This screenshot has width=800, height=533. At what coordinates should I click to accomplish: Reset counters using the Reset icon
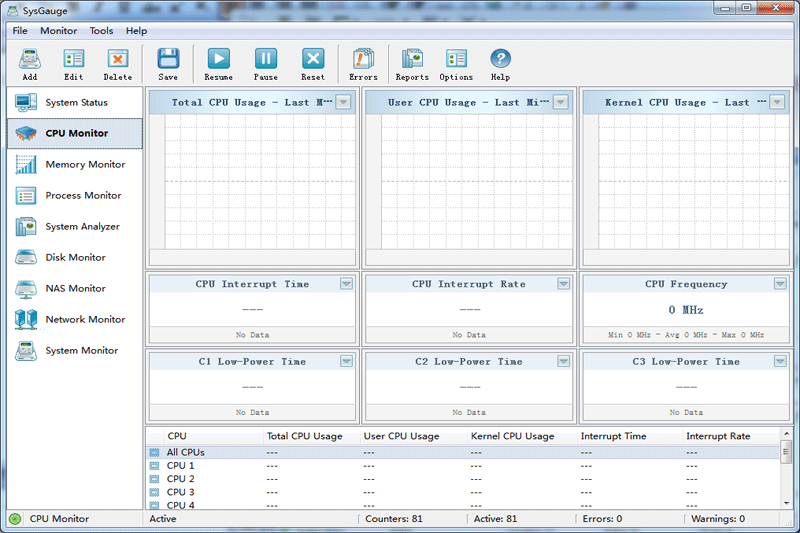point(313,64)
